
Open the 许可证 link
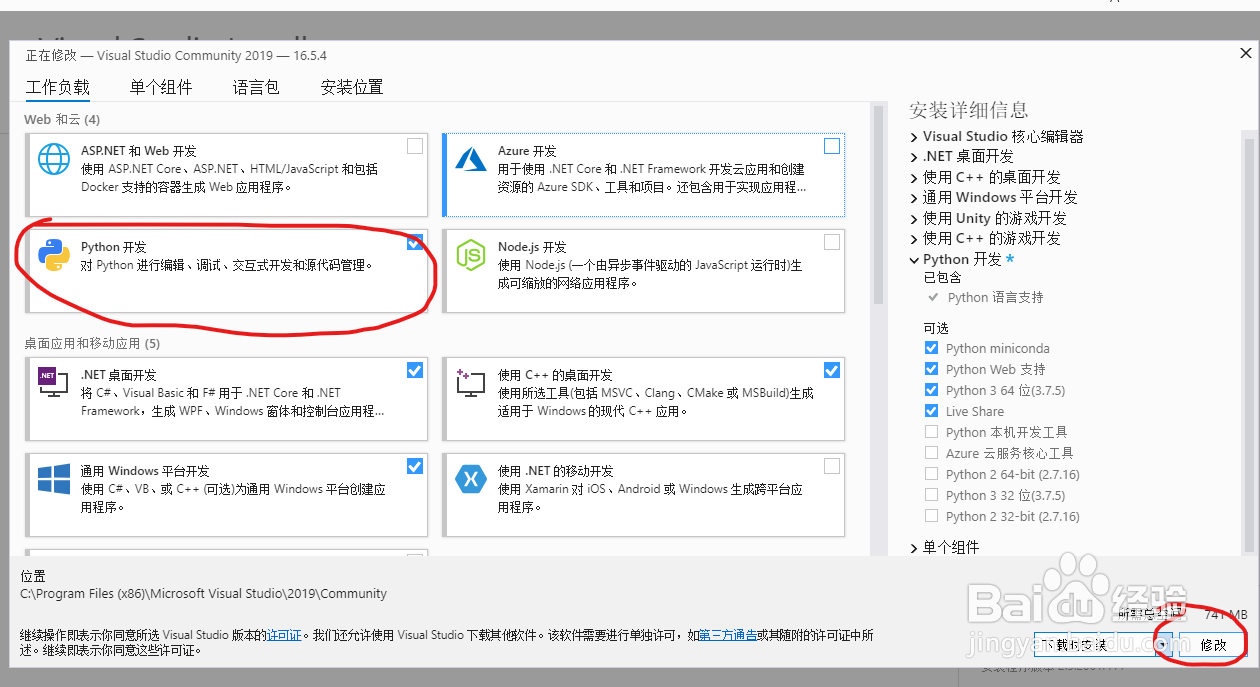point(284,635)
